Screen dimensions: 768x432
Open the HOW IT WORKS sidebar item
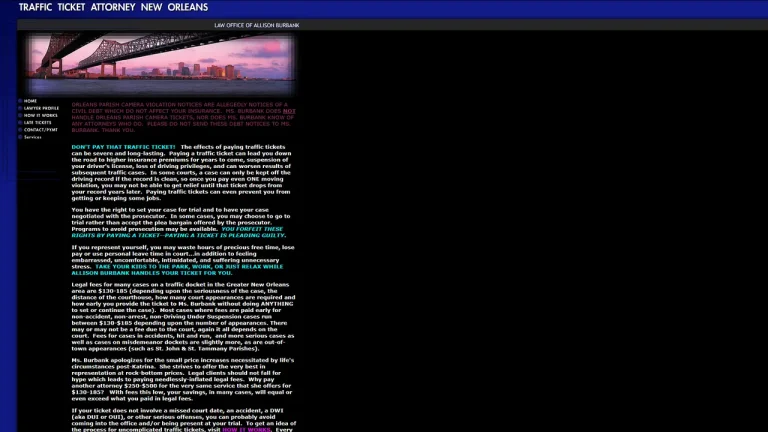click(41, 116)
